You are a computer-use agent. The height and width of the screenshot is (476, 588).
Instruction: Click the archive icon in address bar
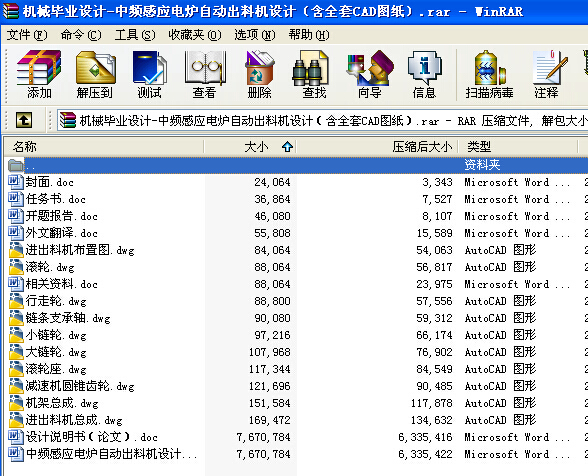pyautogui.click(x=68, y=121)
